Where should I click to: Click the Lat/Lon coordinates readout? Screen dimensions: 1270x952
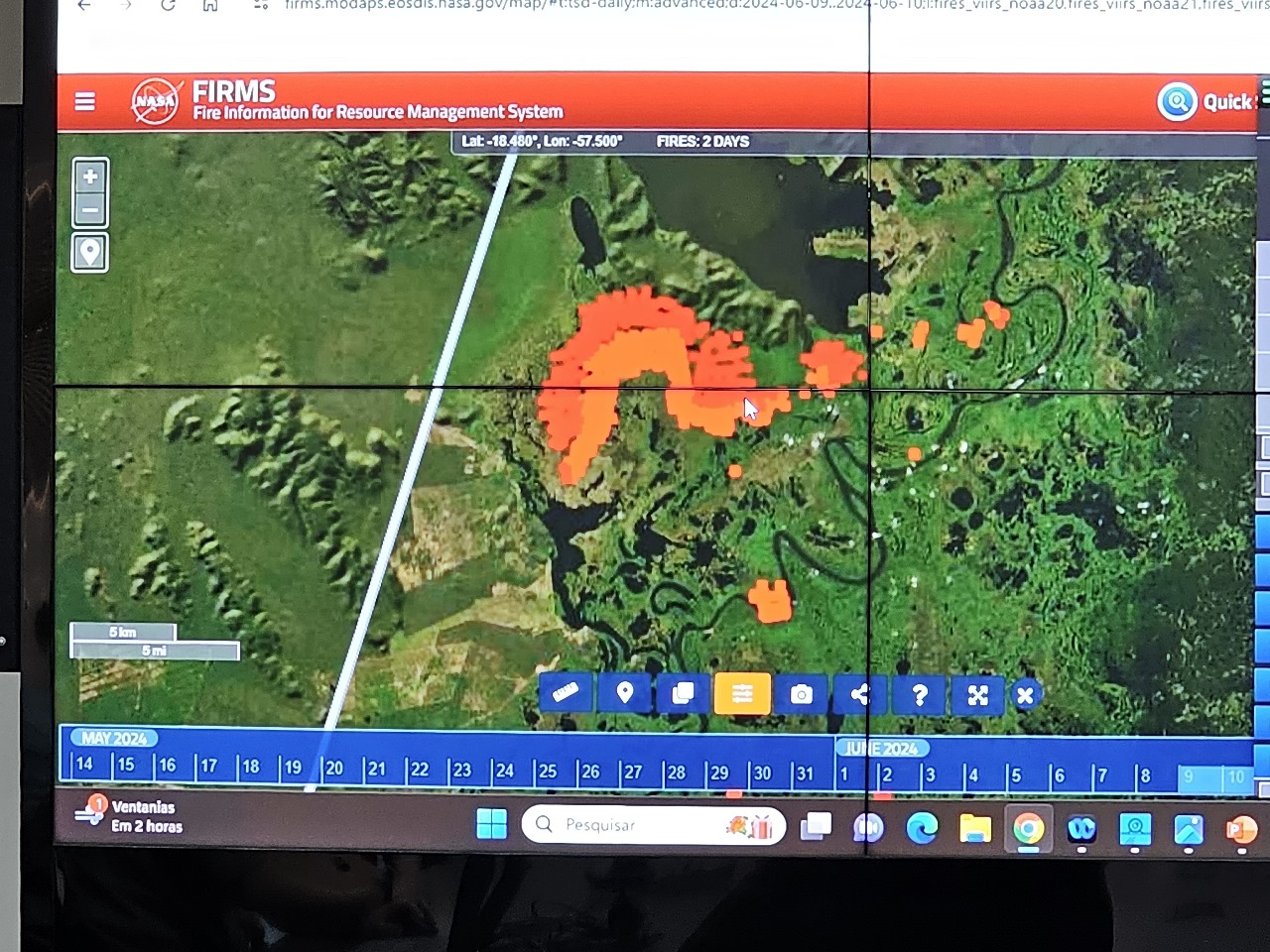pyautogui.click(x=542, y=141)
